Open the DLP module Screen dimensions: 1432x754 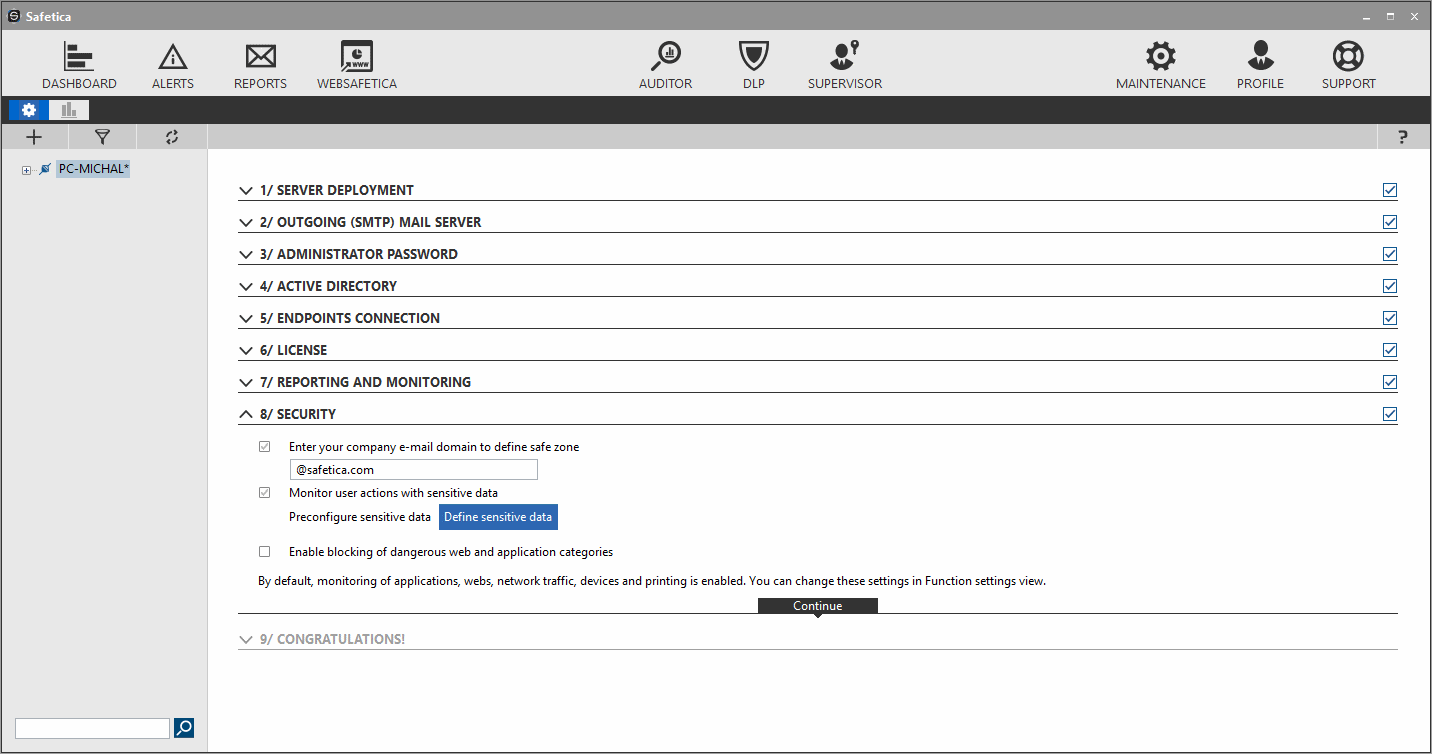point(753,64)
